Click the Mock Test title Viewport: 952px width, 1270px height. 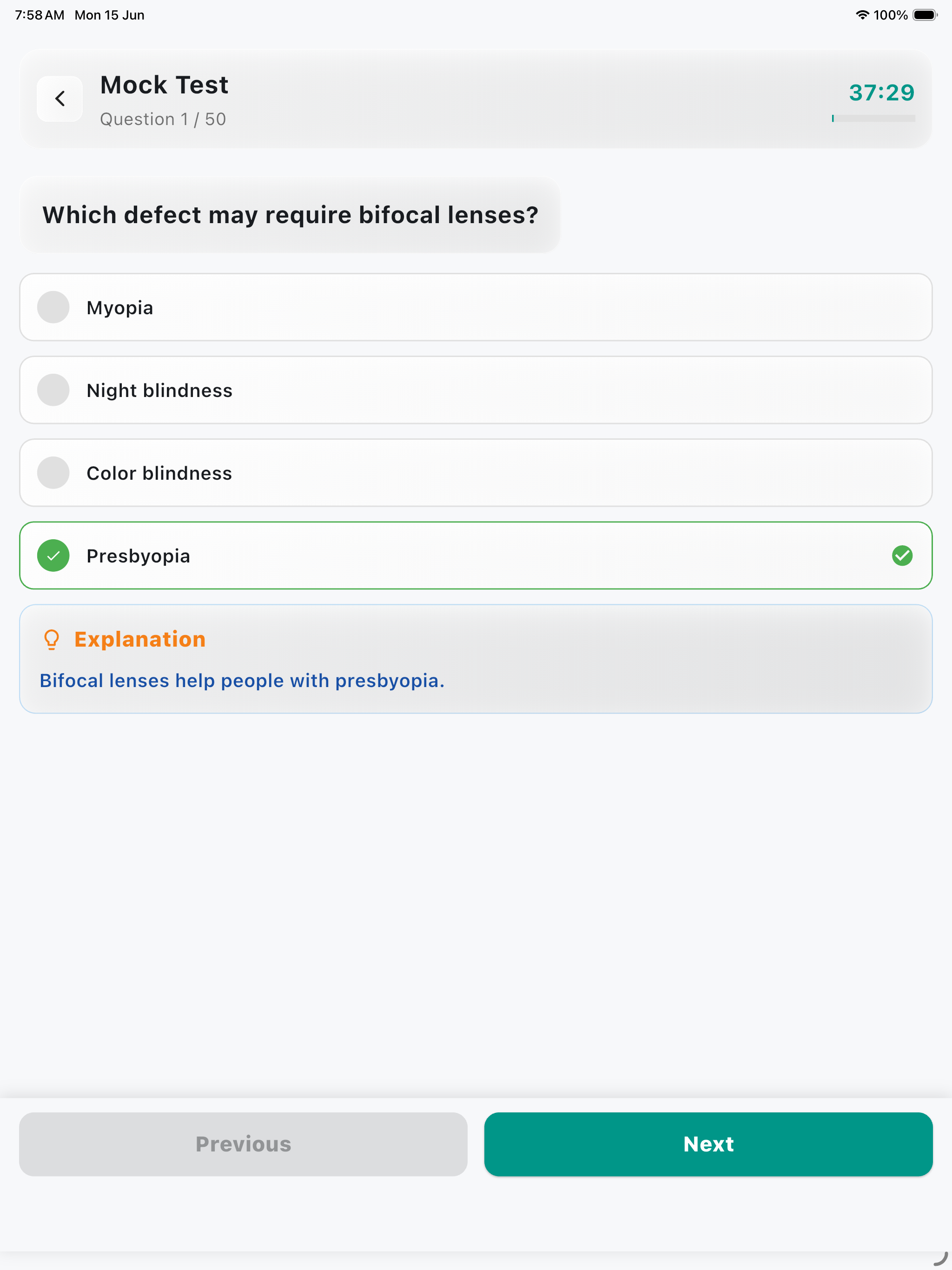click(164, 85)
